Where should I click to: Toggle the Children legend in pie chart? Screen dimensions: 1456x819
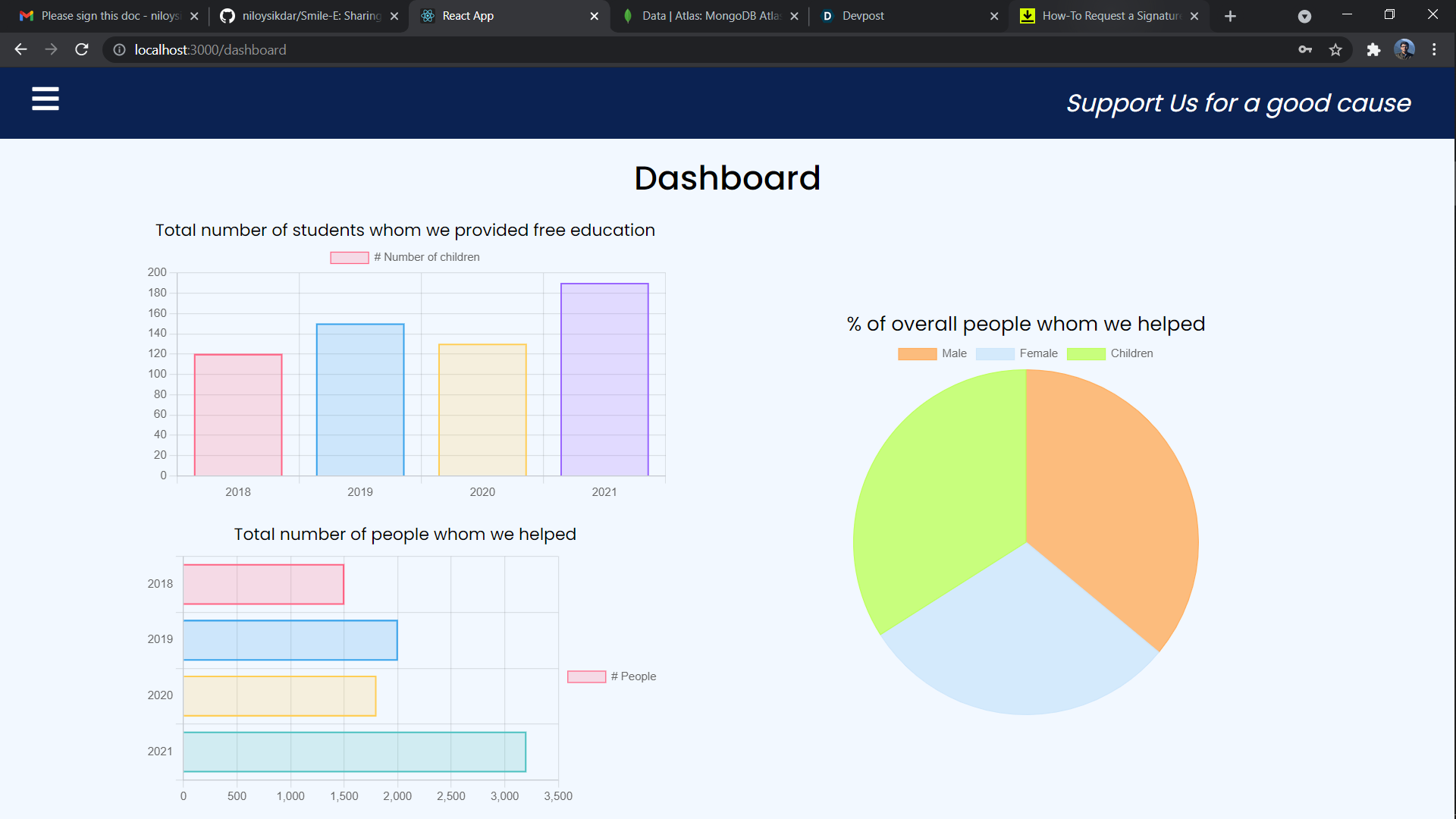(1109, 353)
